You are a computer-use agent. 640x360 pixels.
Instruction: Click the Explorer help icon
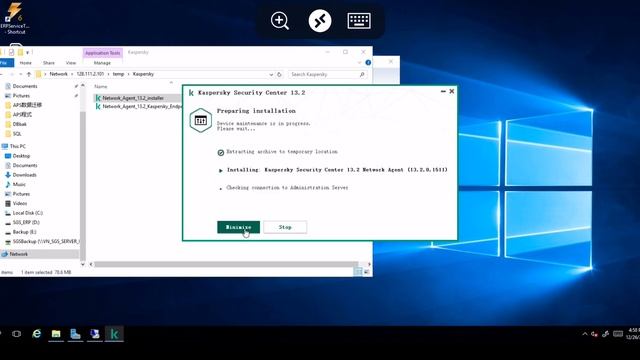pos(368,63)
